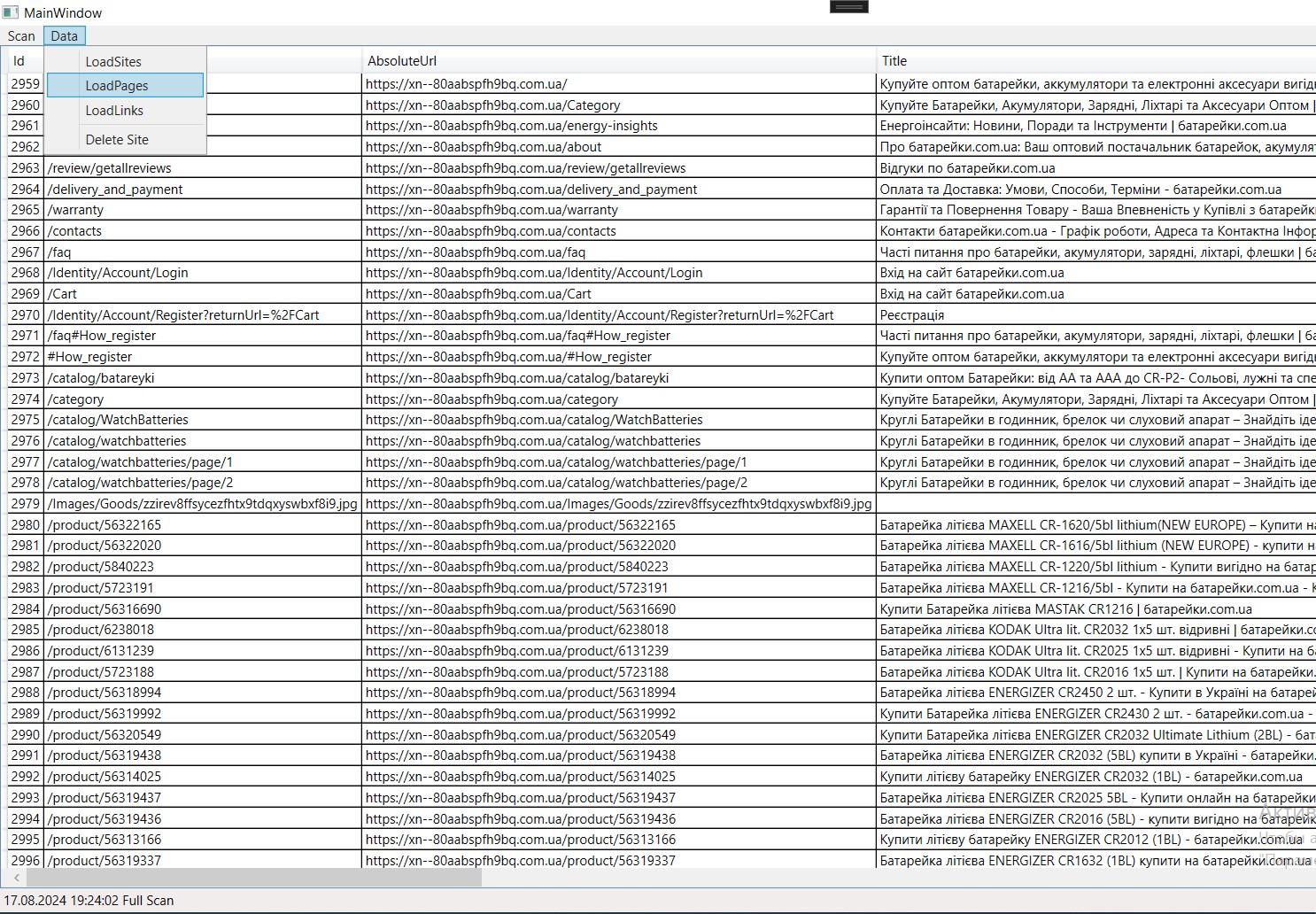Select the '/faq' relative URL cell
This screenshot has height=914, width=1316.
pyautogui.click(x=203, y=252)
